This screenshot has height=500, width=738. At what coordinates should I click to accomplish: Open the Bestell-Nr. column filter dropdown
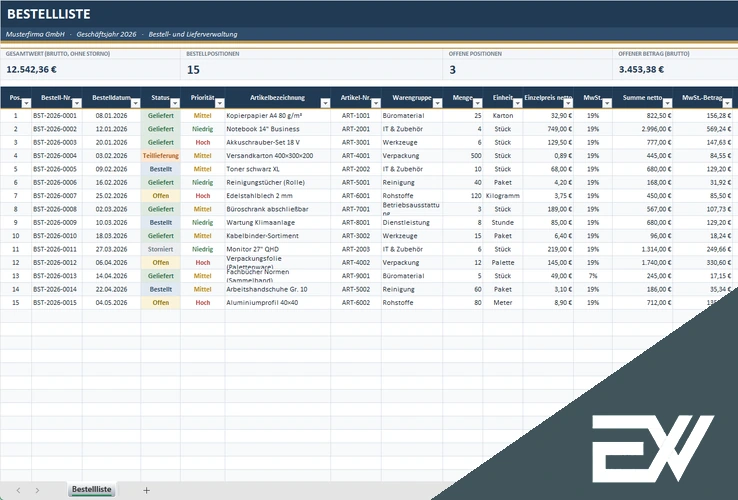tap(77, 103)
